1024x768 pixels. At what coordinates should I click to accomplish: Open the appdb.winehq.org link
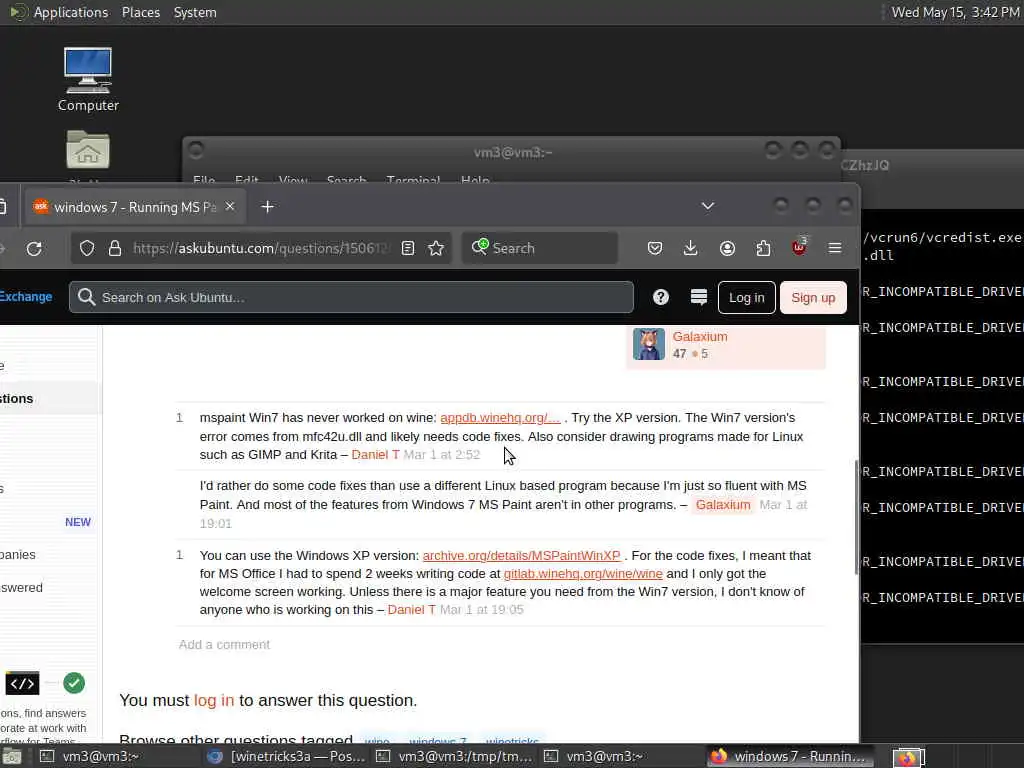click(500, 418)
